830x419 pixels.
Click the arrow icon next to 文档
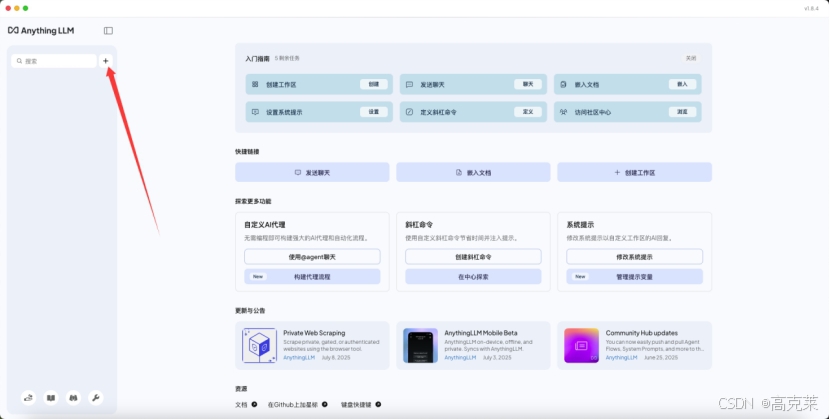click(x=254, y=404)
